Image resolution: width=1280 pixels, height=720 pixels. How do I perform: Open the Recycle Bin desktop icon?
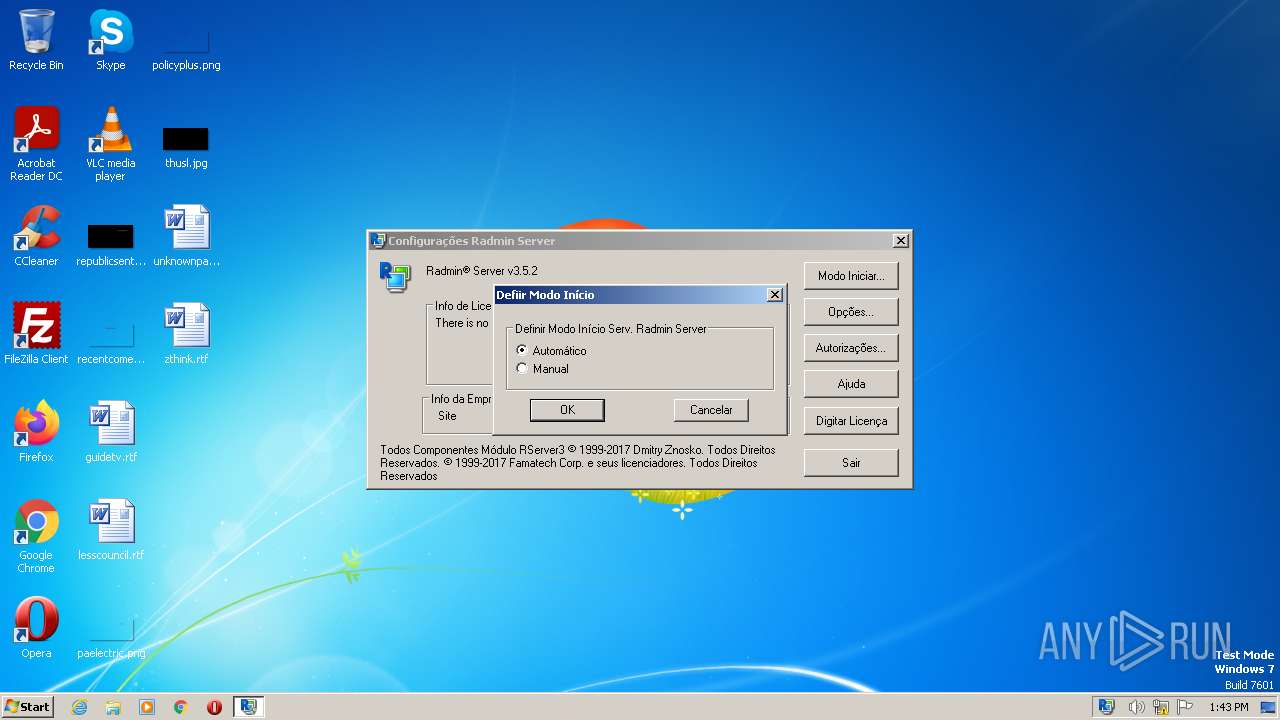click(36, 40)
